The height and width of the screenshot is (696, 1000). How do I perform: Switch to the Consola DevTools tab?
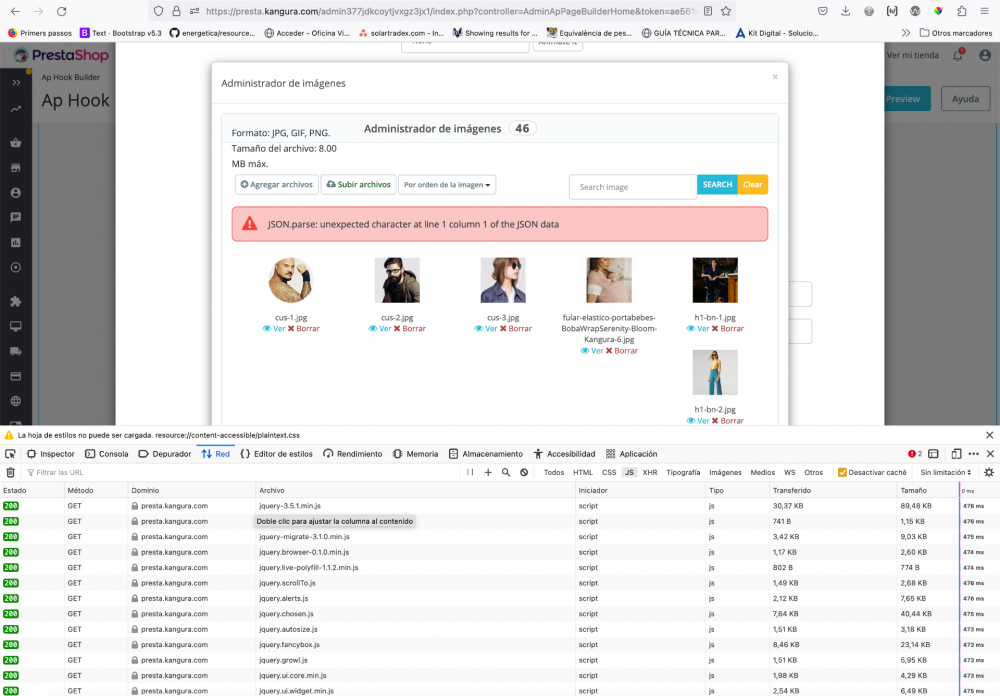coord(107,454)
